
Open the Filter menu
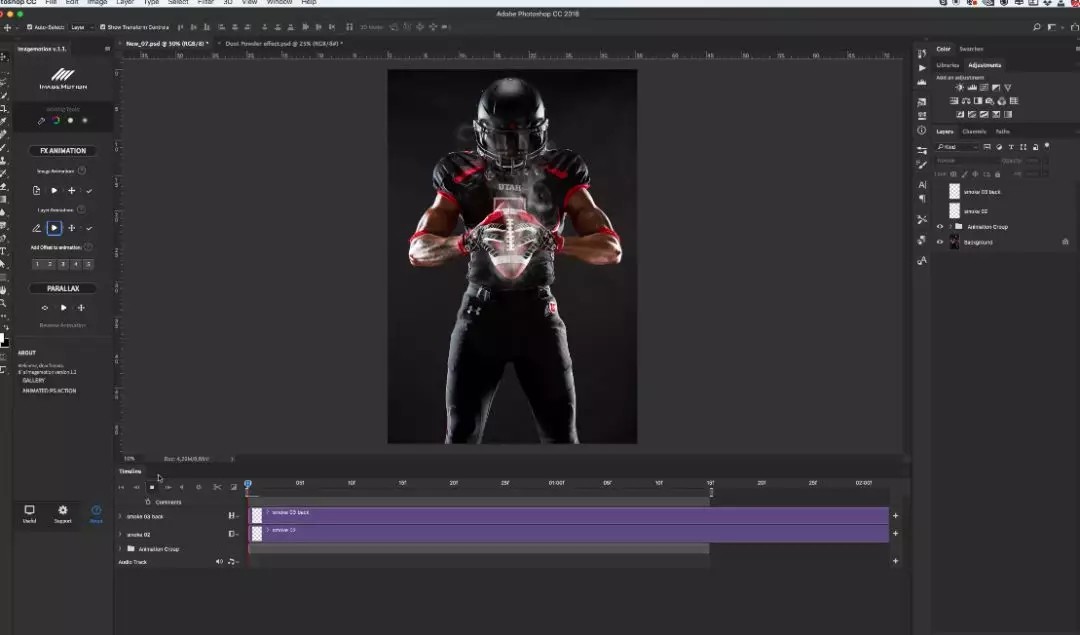[205, 2]
